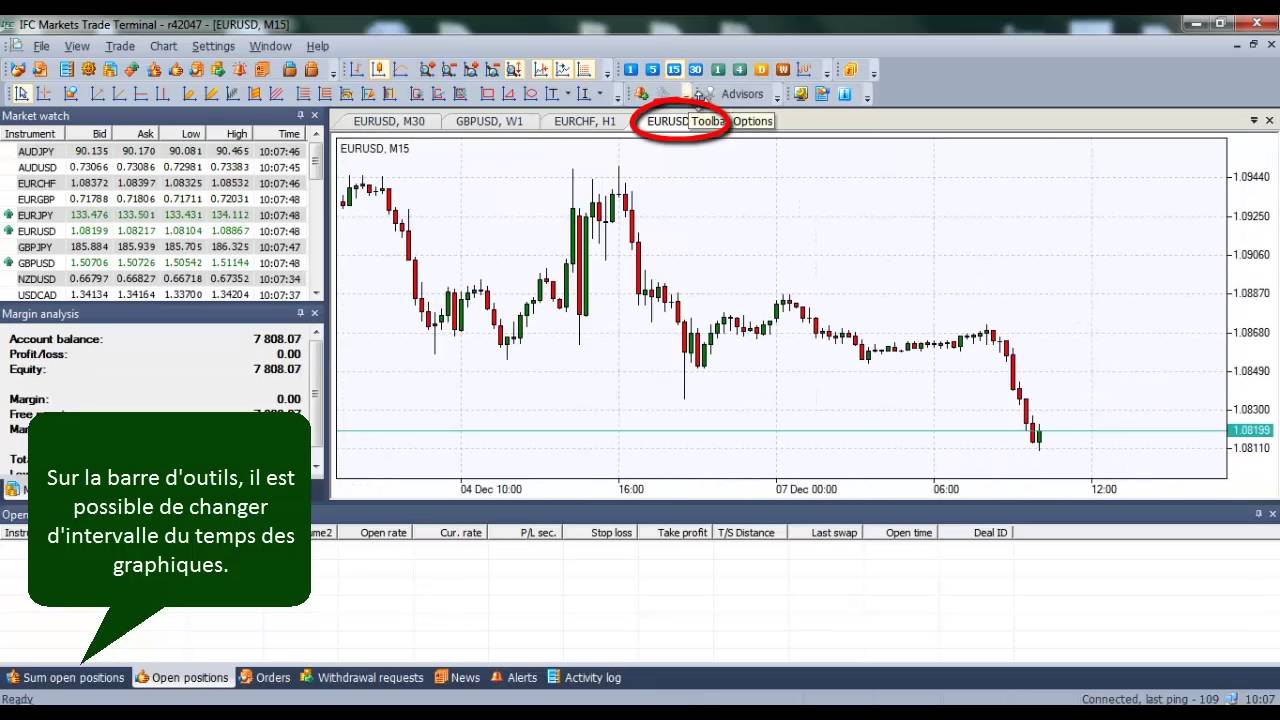Expand toolbar options next to Advisors
1280x720 pixels.
777,97
